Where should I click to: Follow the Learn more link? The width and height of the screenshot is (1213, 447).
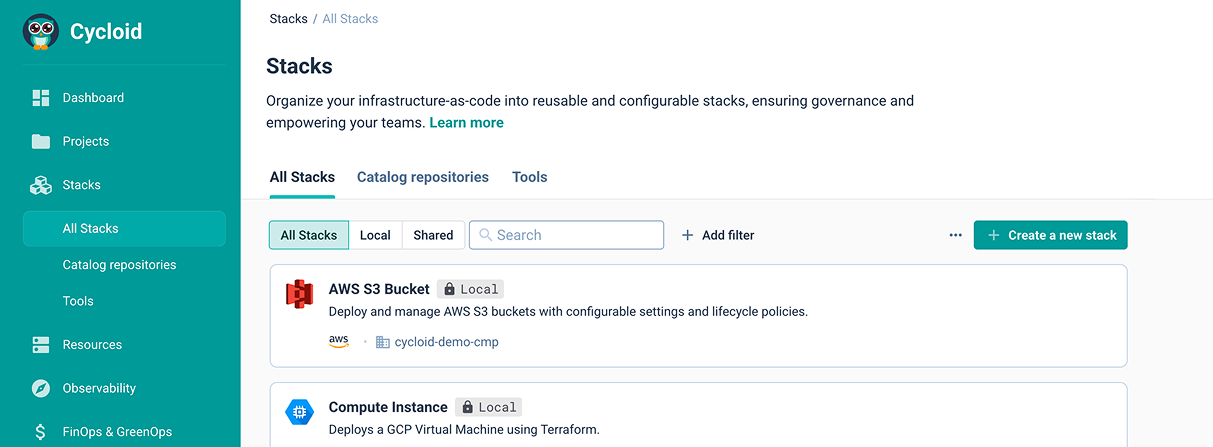tap(466, 123)
